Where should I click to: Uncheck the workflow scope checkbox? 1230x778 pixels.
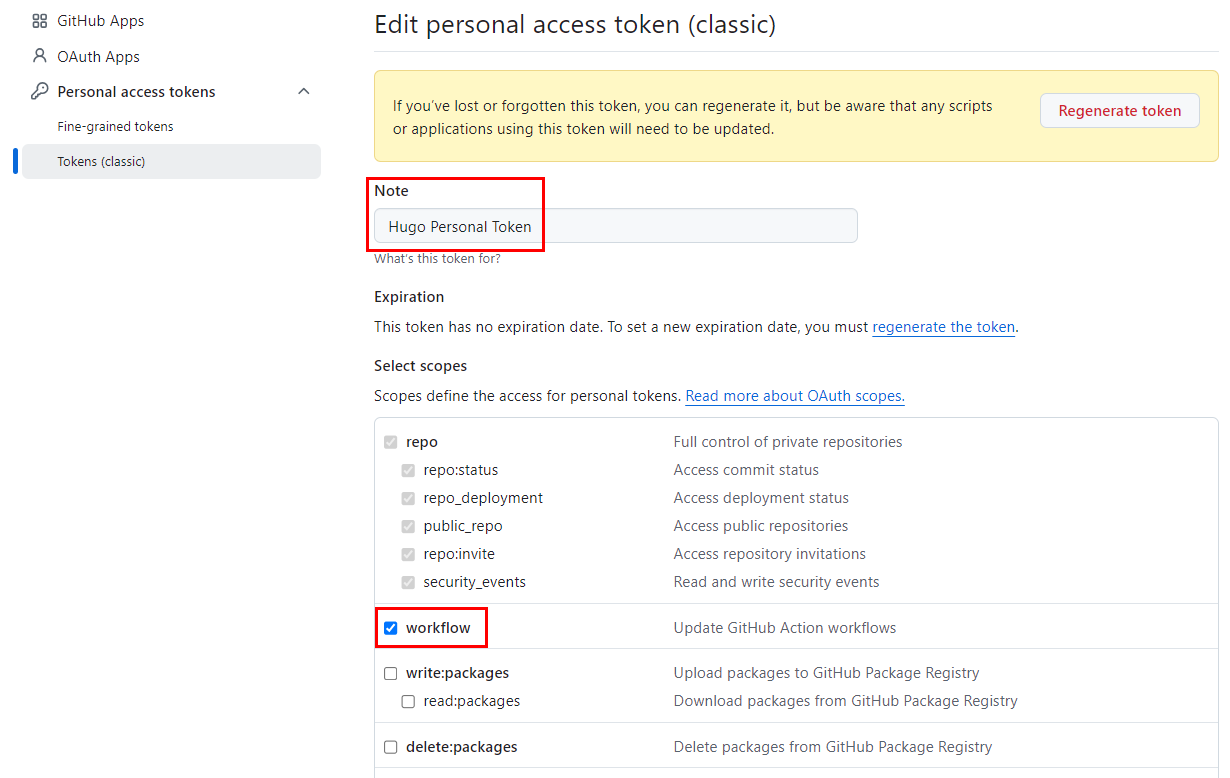tap(390, 627)
